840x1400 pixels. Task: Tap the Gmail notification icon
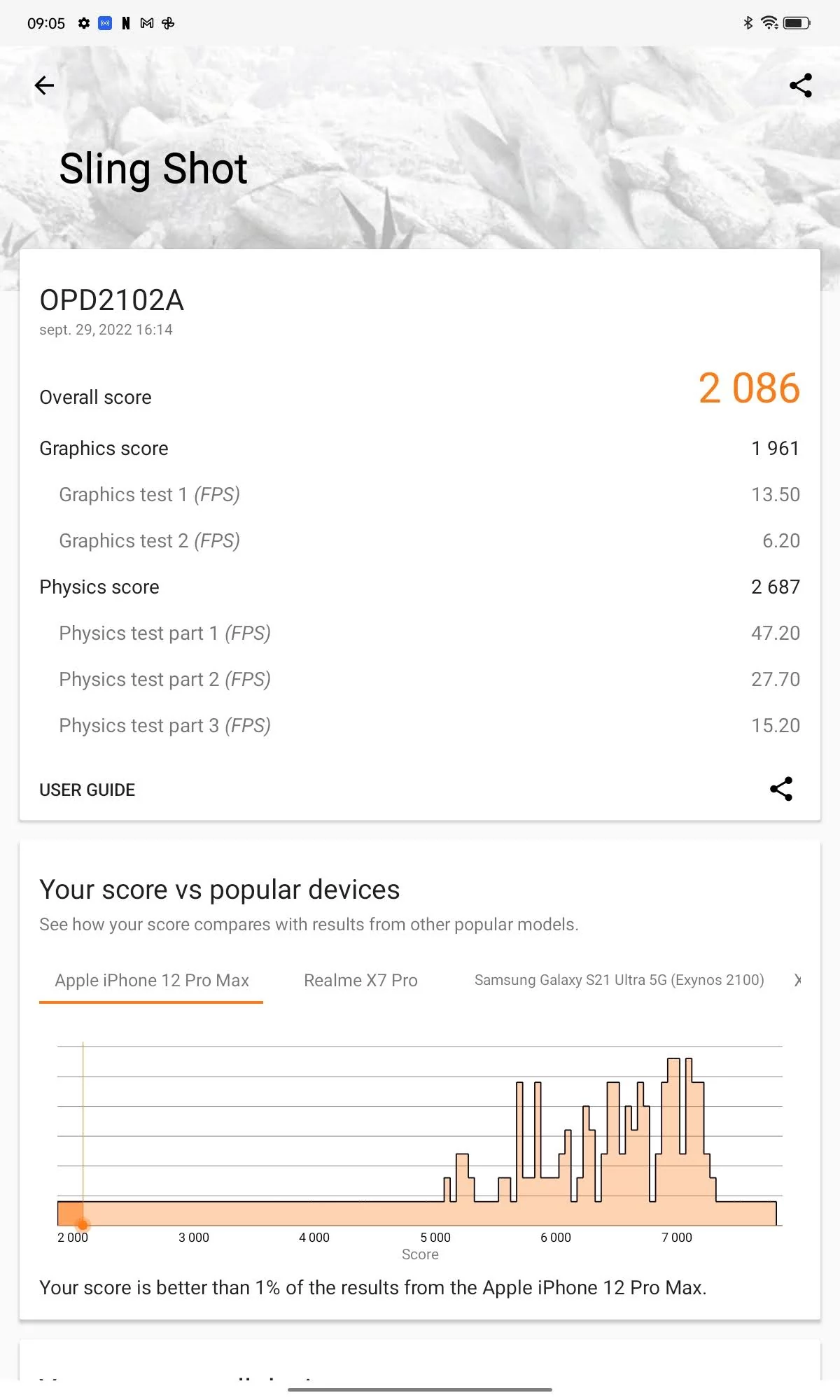click(x=147, y=23)
